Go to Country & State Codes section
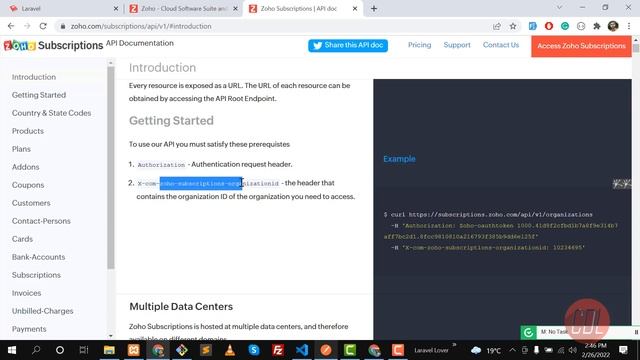Image resolution: width=640 pixels, height=360 pixels. [x=51, y=113]
